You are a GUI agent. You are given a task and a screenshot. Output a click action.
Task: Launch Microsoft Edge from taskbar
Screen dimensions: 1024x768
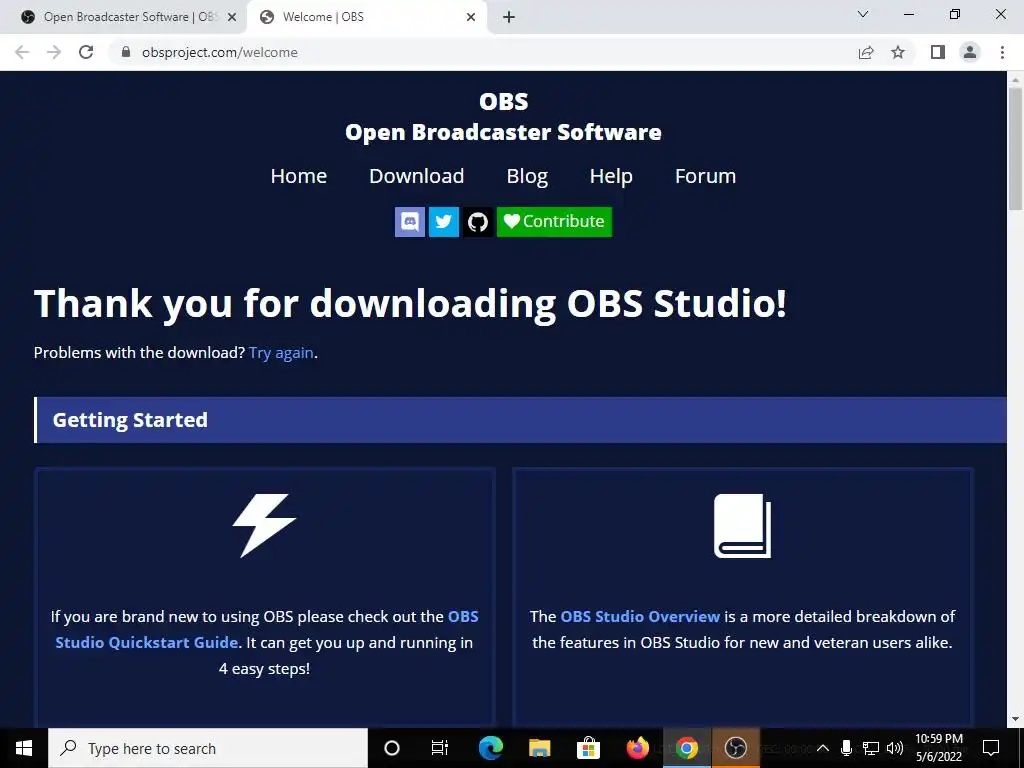(491, 748)
